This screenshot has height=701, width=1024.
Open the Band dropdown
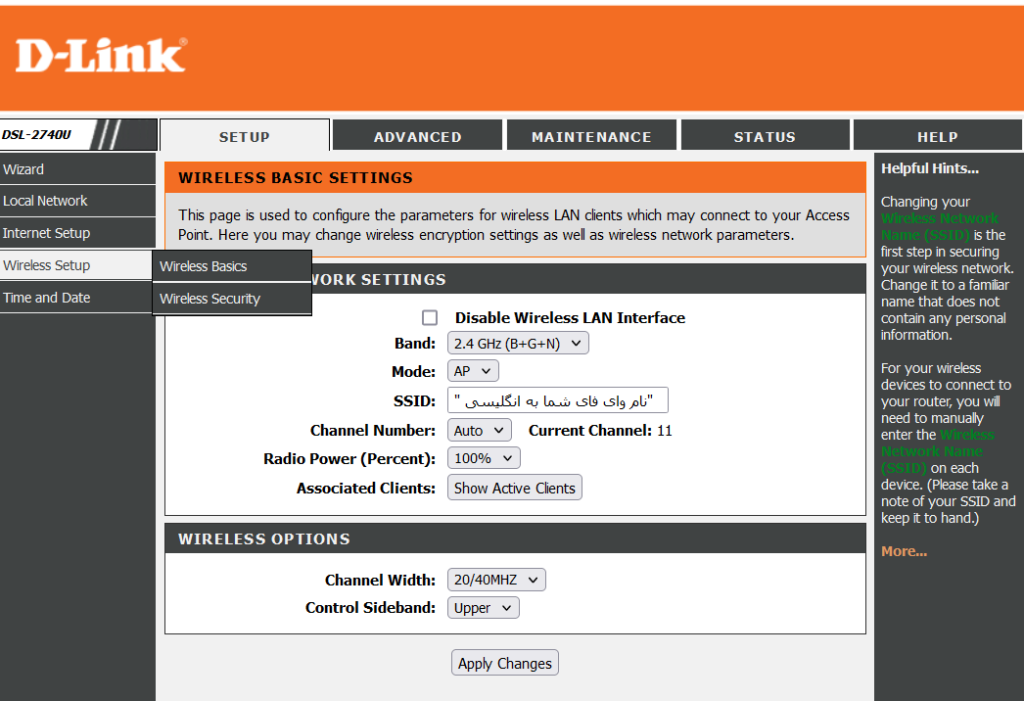tap(517, 343)
